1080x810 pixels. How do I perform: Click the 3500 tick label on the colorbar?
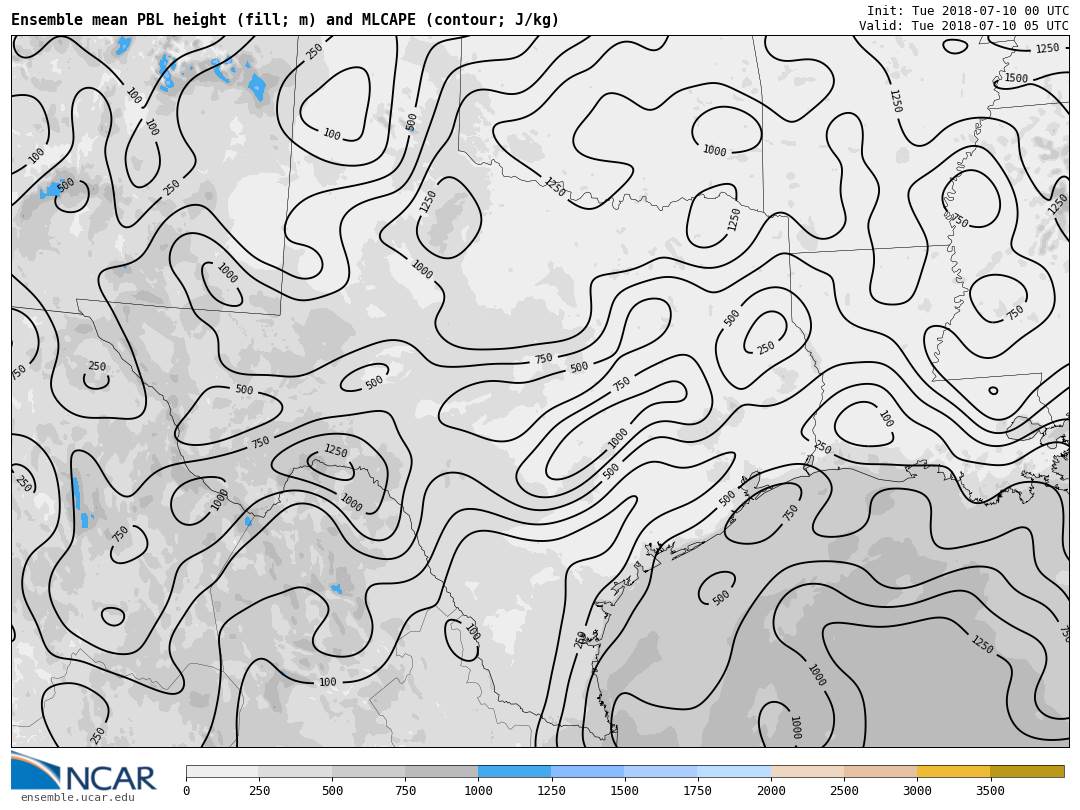point(990,791)
